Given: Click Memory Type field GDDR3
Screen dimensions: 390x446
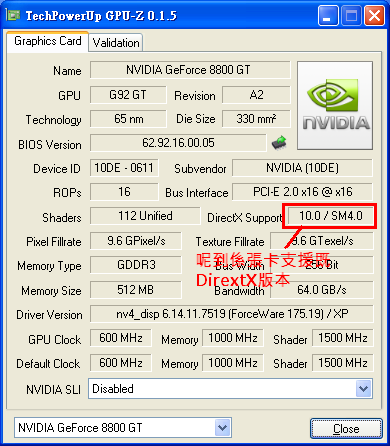Looking at the screenshot, I should (136, 265).
